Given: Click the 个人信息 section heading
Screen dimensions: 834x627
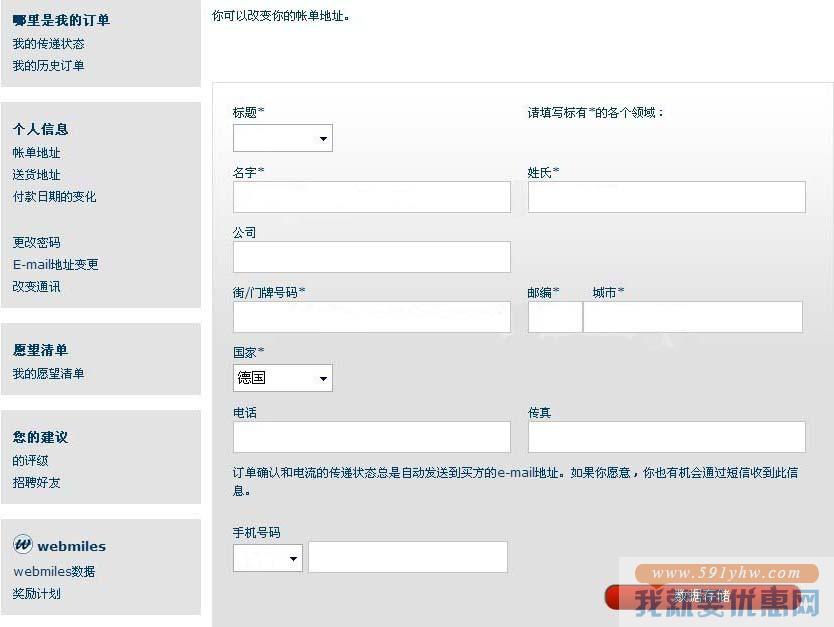Looking at the screenshot, I should click(40, 129).
